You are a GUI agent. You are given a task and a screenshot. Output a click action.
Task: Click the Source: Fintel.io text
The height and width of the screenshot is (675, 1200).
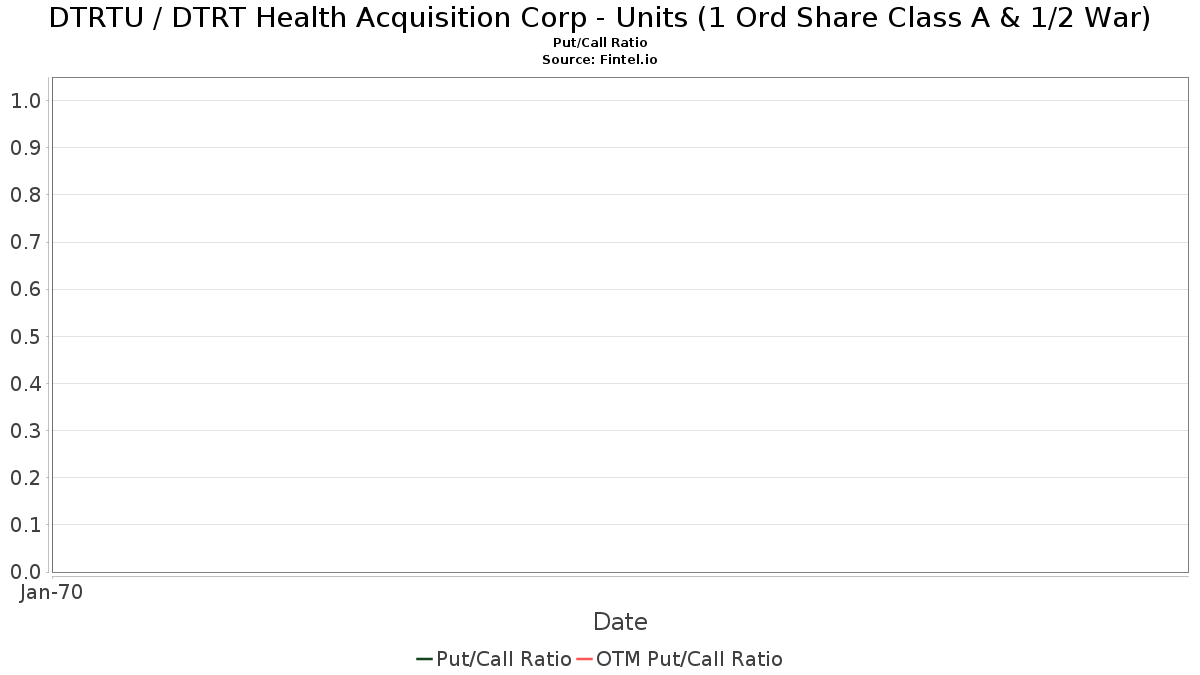click(600, 60)
